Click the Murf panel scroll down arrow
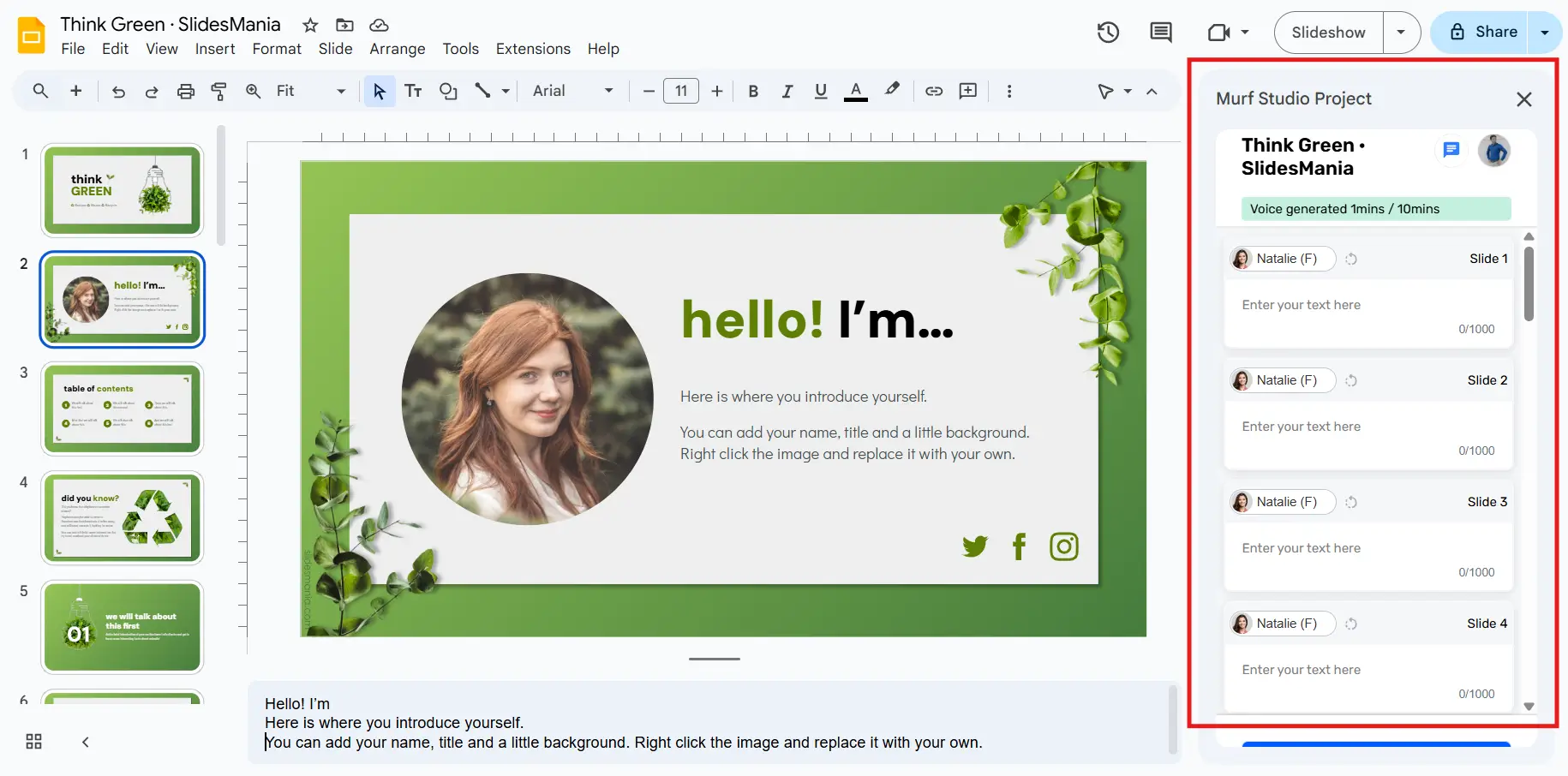This screenshot has width=1568, height=776. point(1529,707)
